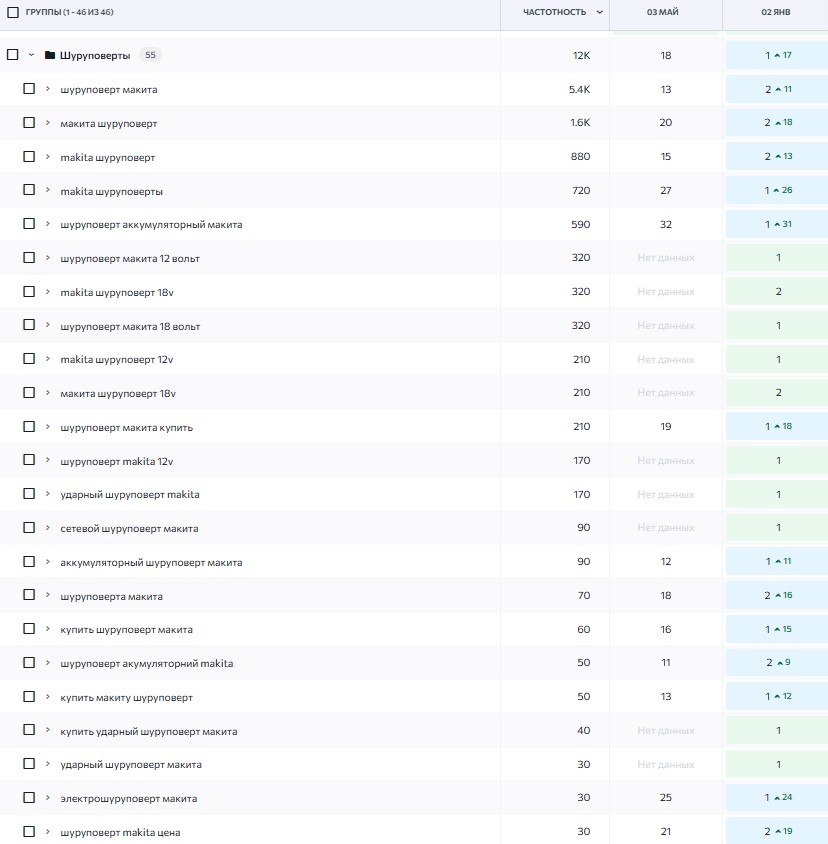Click the sort arrow next to Частотность

pos(599,13)
